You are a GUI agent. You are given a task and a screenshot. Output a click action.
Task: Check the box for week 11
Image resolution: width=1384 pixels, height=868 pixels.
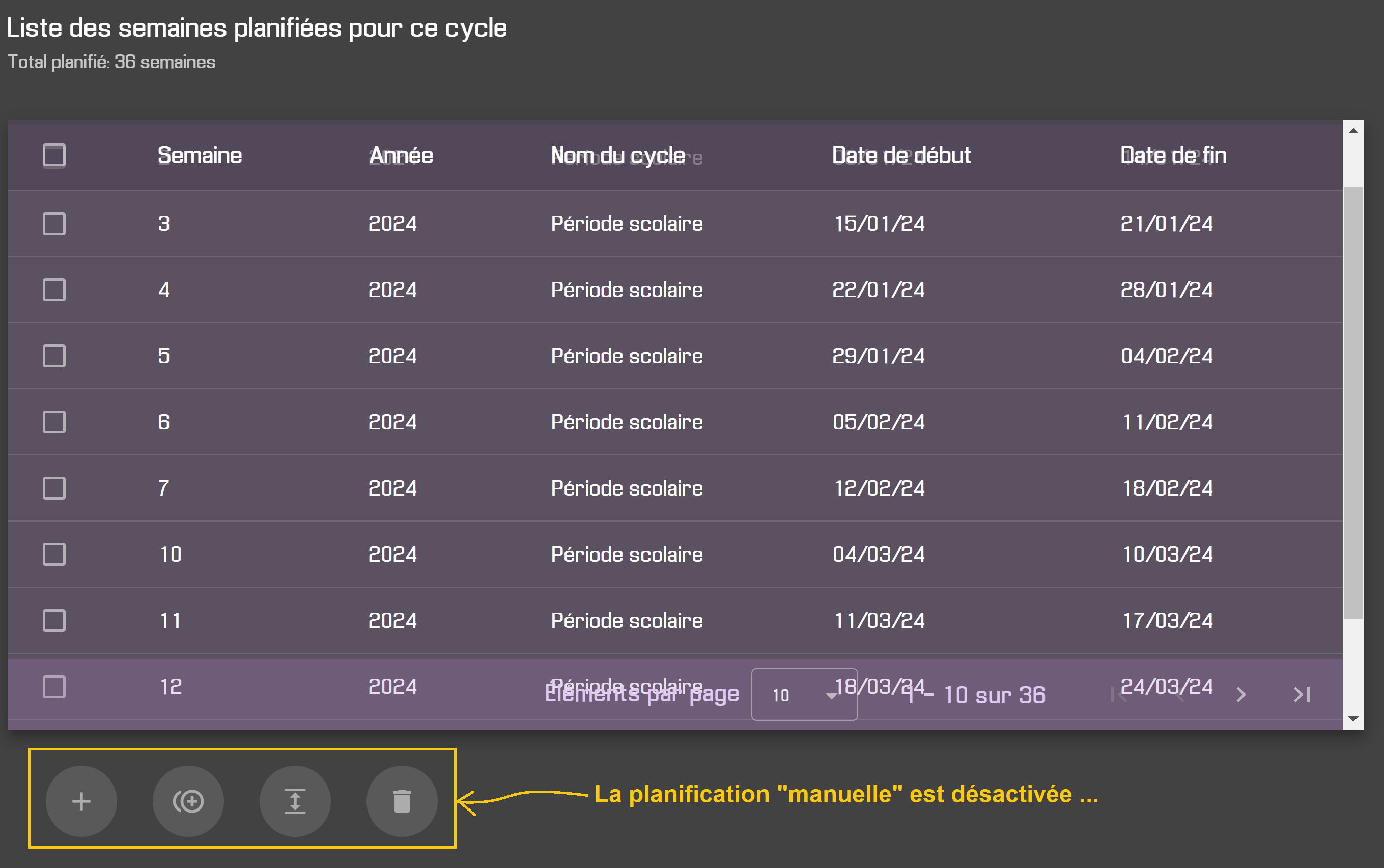[54, 620]
